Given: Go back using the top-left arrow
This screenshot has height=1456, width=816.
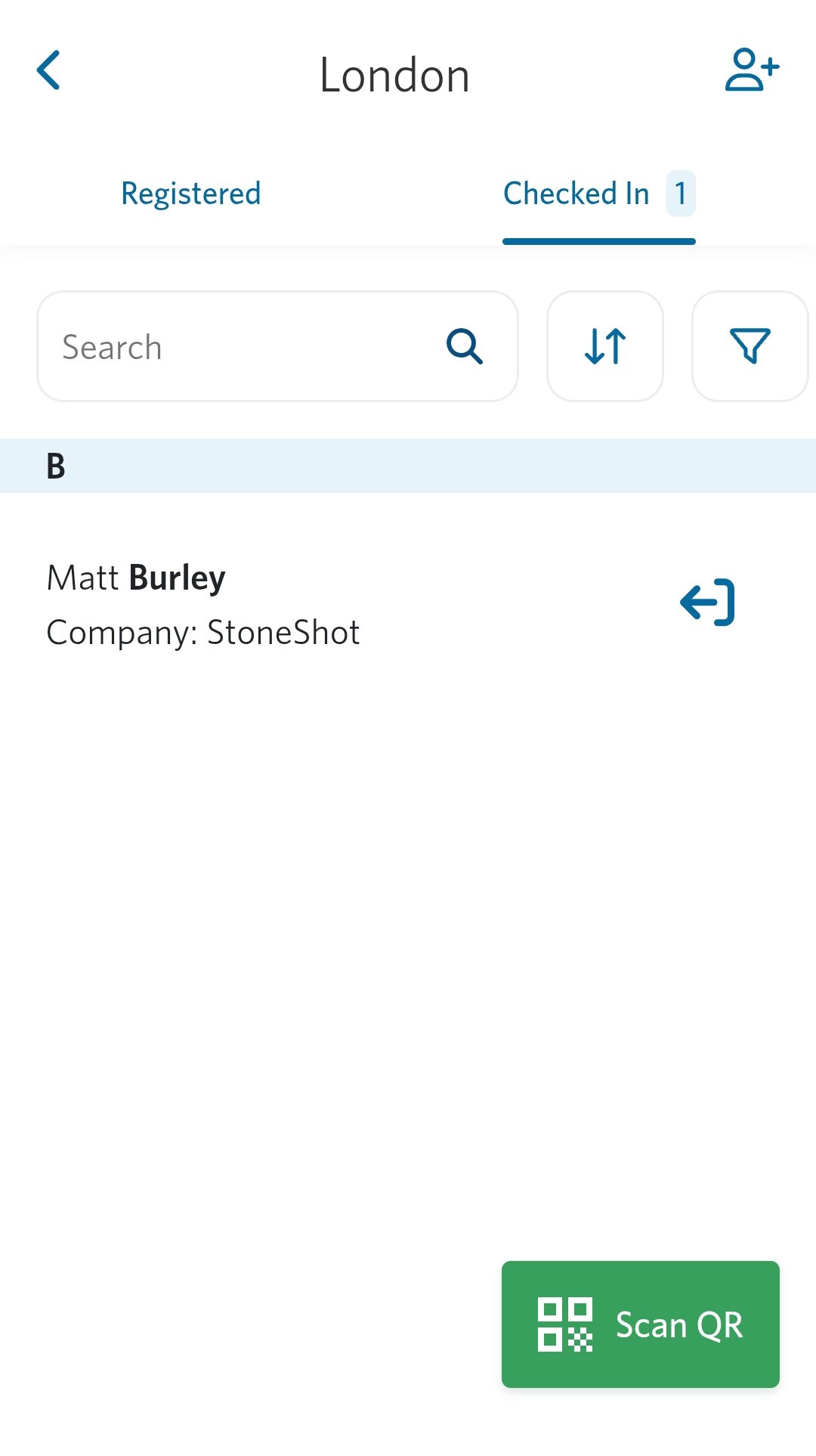Looking at the screenshot, I should click(49, 71).
